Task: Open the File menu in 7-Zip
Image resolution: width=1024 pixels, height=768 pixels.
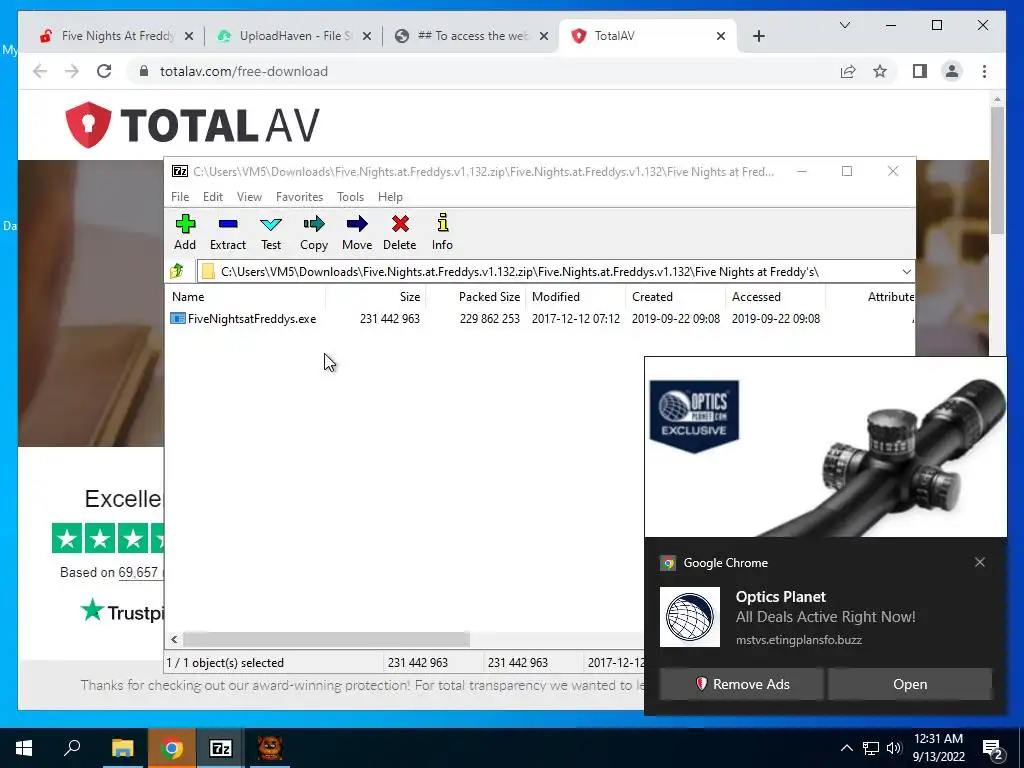Action: pos(180,197)
